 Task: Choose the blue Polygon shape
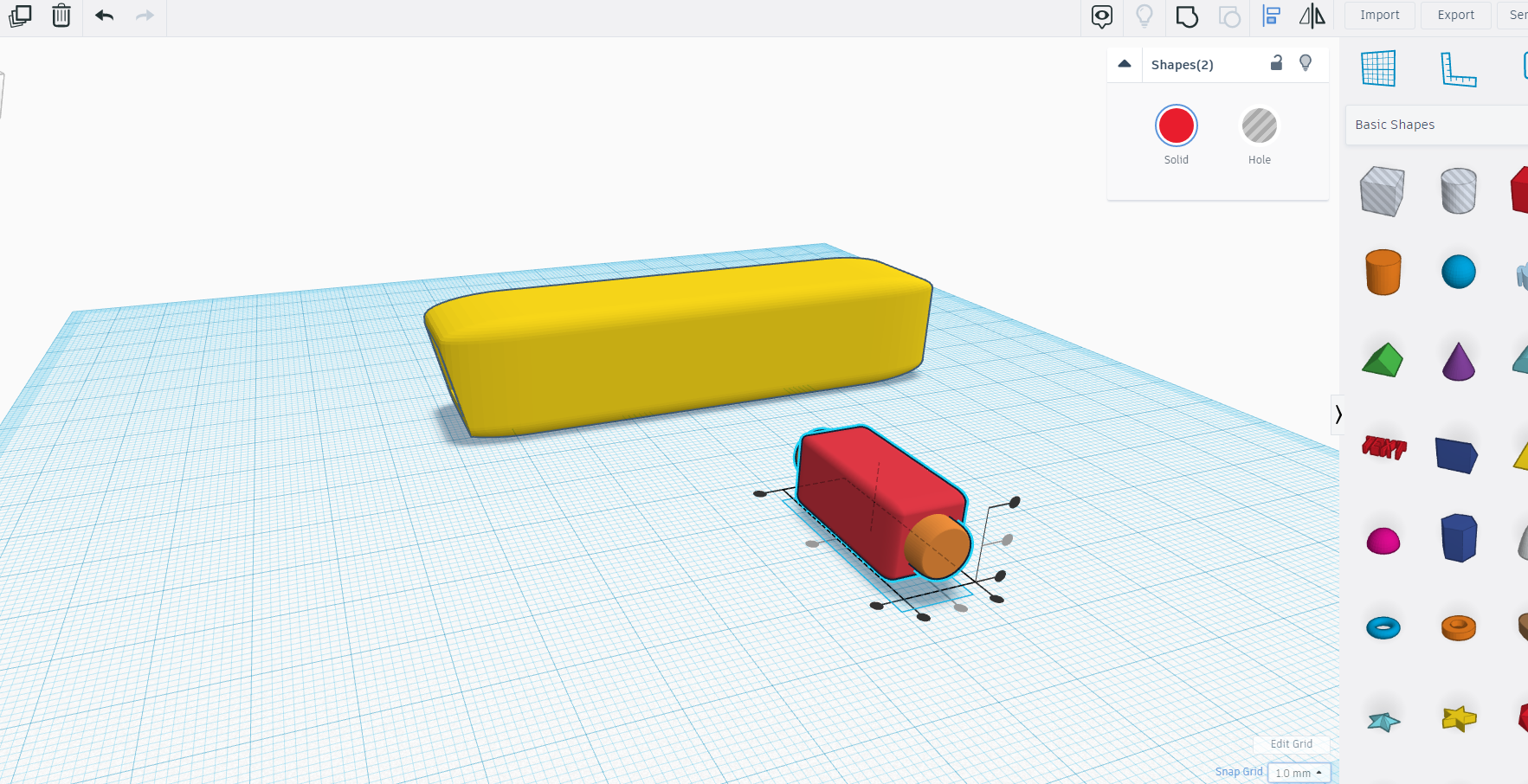(1459, 538)
